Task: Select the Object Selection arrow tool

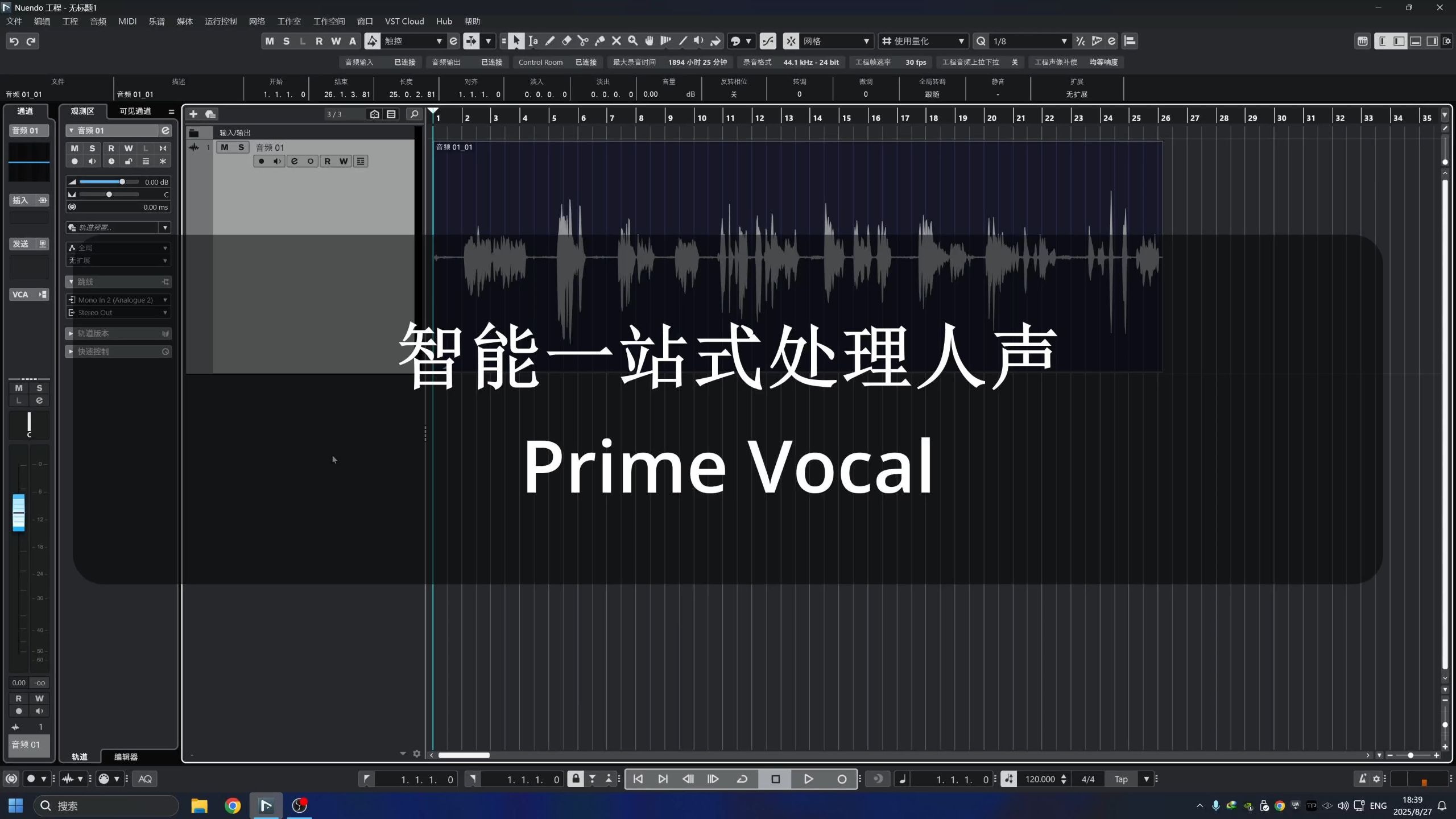Action: tap(516, 41)
